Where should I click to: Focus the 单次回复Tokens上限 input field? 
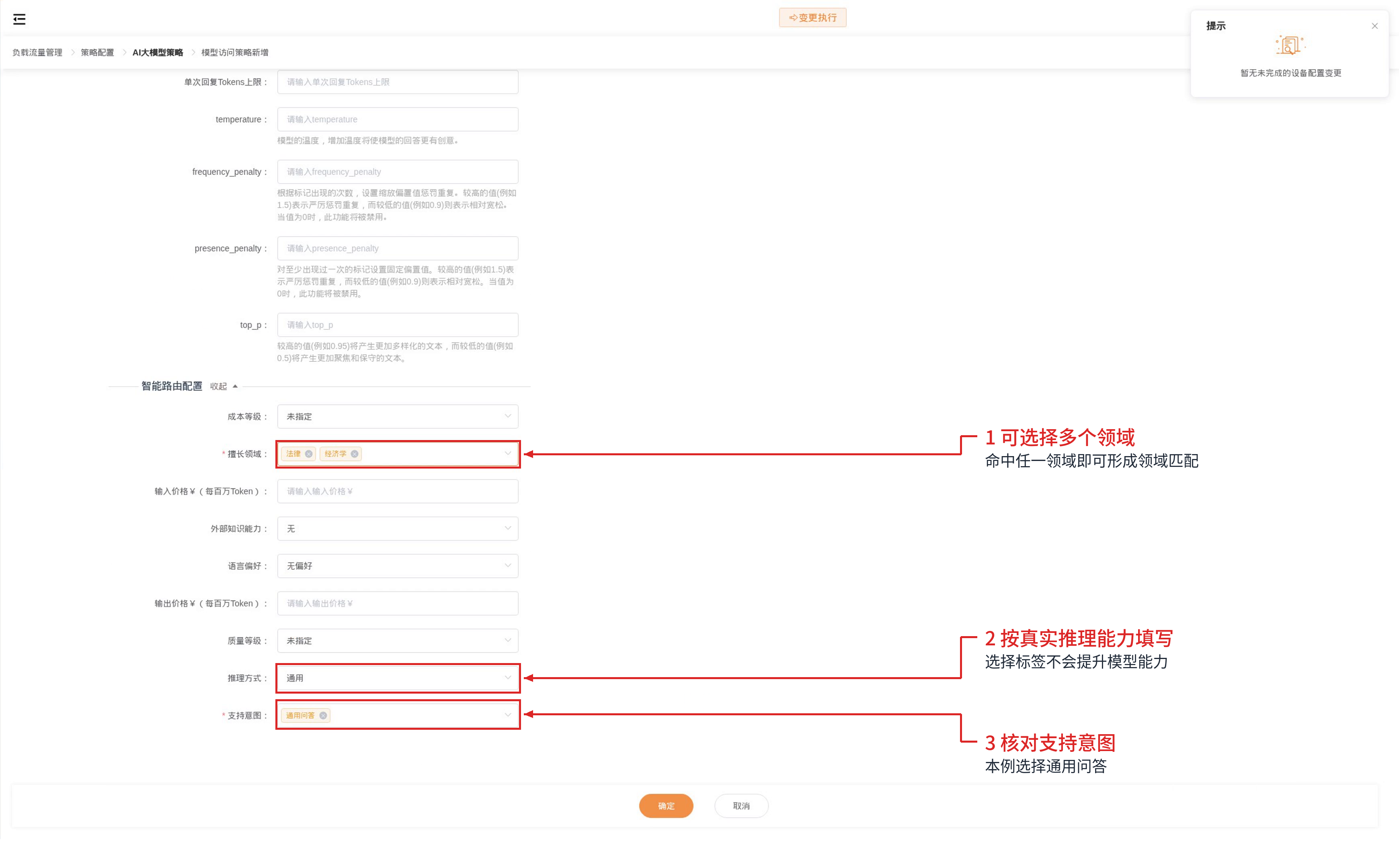click(x=398, y=82)
